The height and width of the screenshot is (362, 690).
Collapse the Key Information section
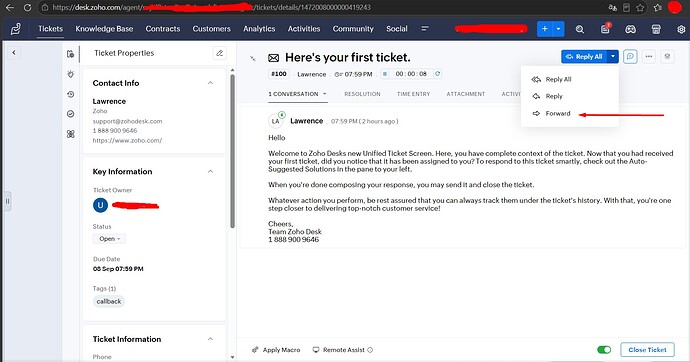[210, 172]
